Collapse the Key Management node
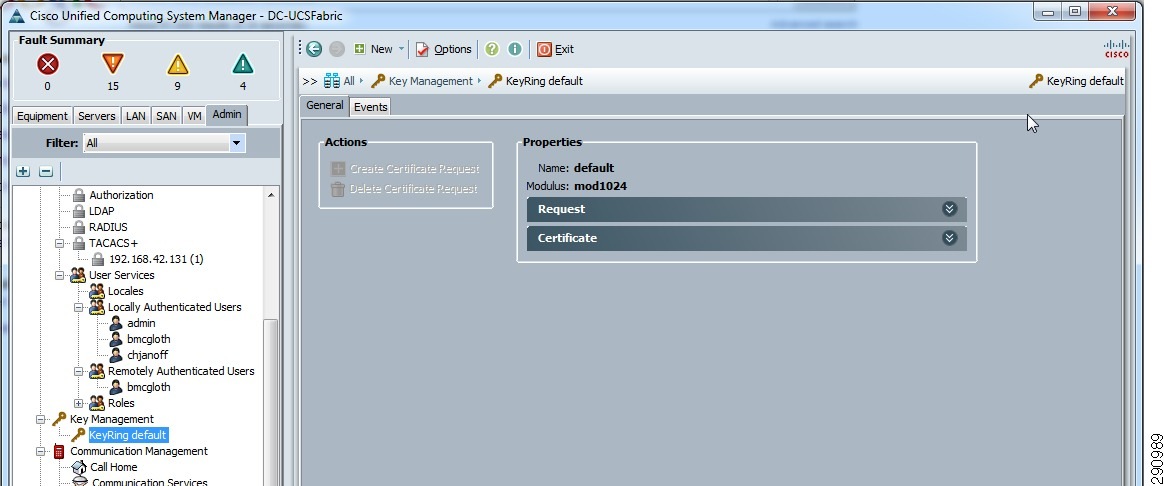The height and width of the screenshot is (486, 1164). (41, 419)
